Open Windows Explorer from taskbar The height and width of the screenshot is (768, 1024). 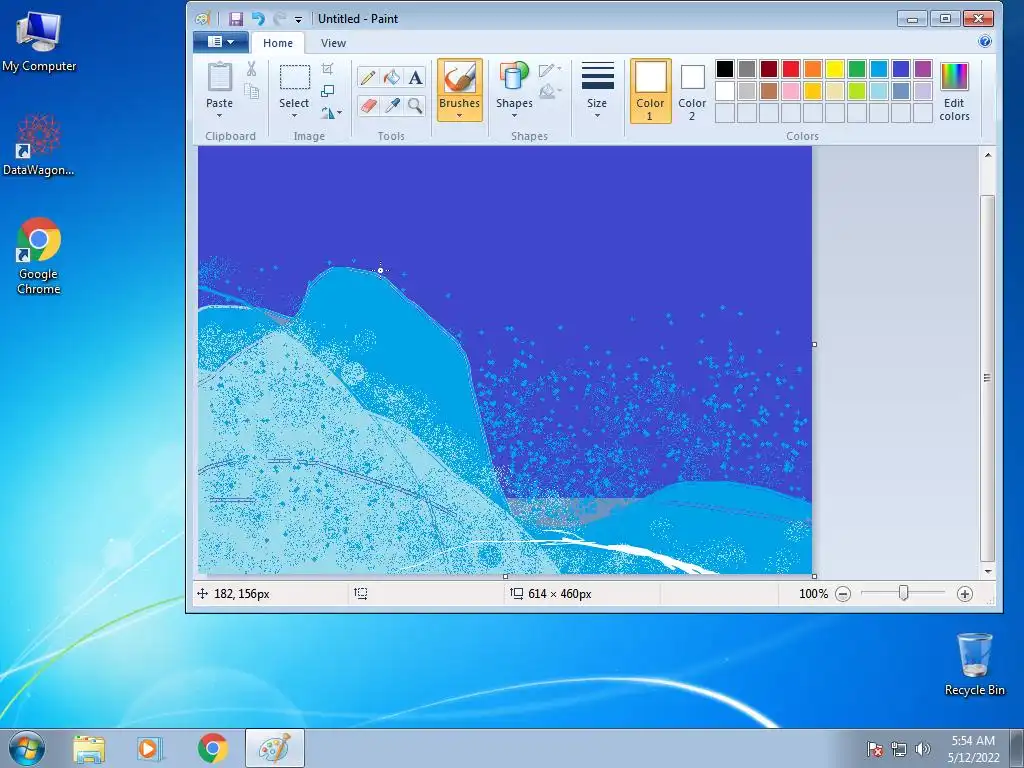(88, 748)
